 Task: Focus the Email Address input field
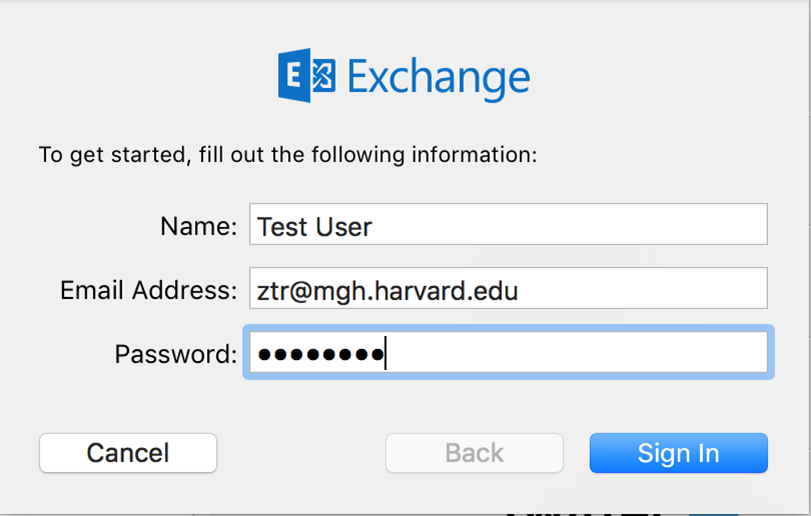click(508, 289)
